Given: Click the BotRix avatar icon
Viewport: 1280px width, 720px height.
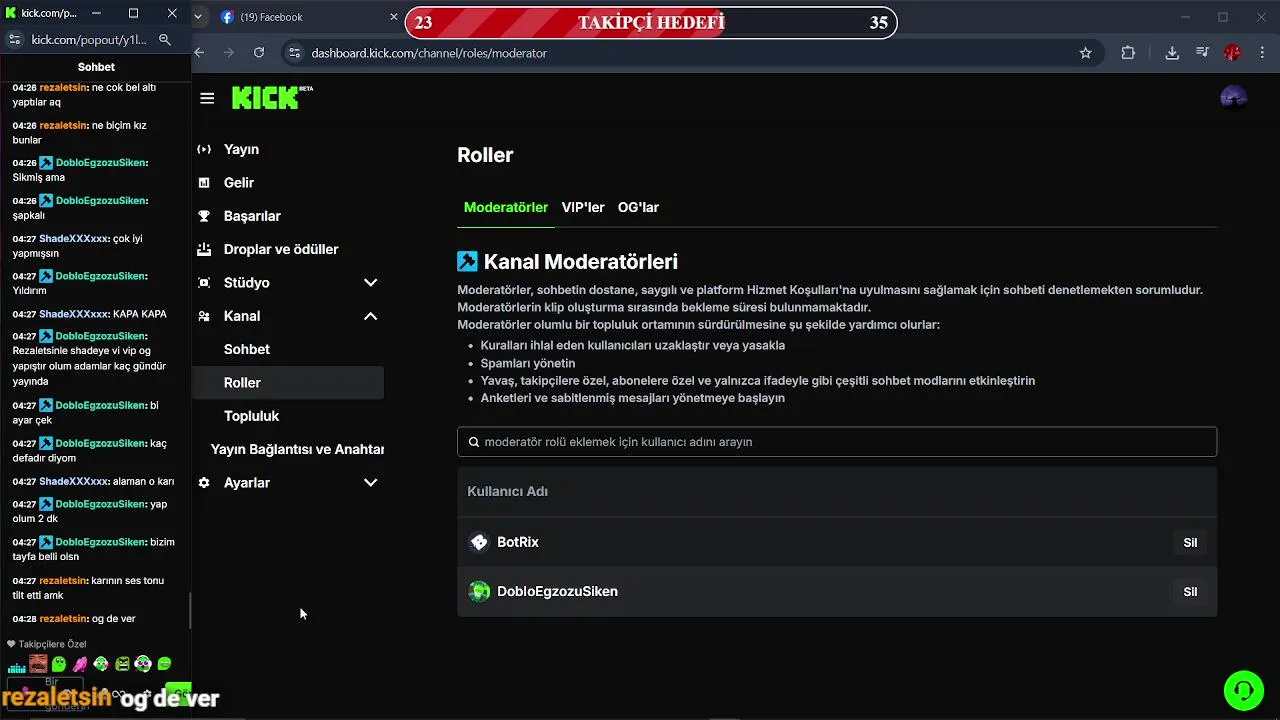Looking at the screenshot, I should 479,542.
